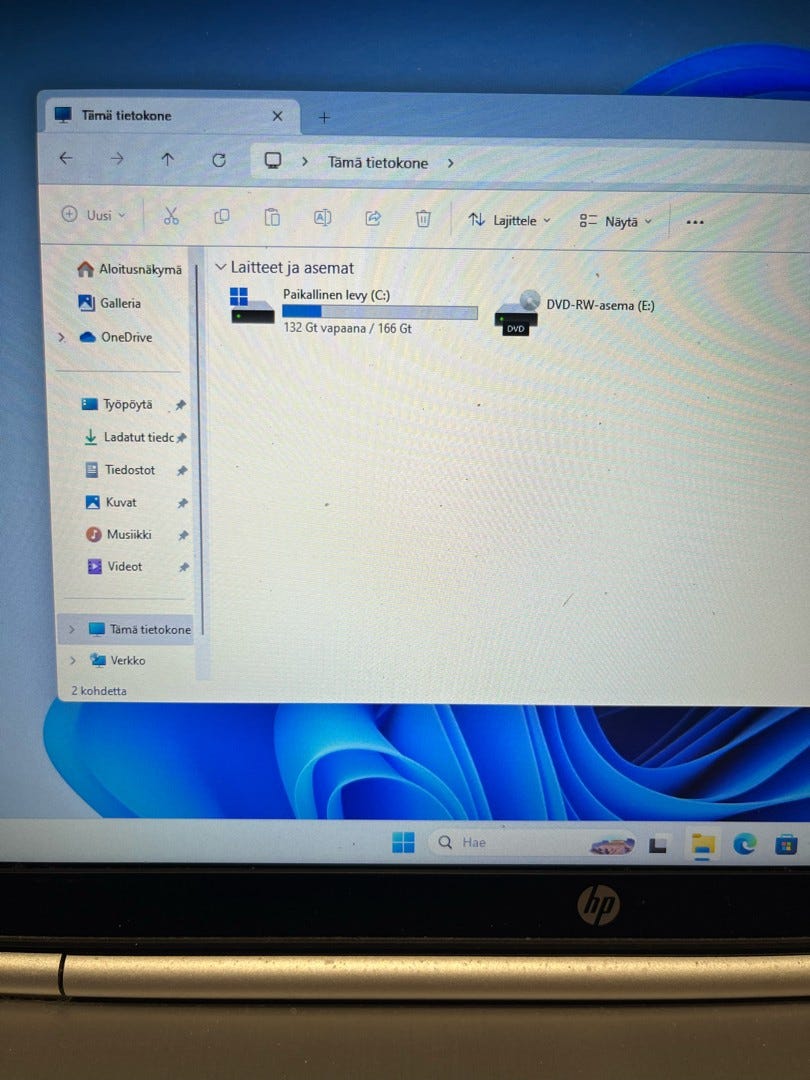810x1080 pixels.
Task: Open Tiedostot documents folder
Action: coord(120,470)
